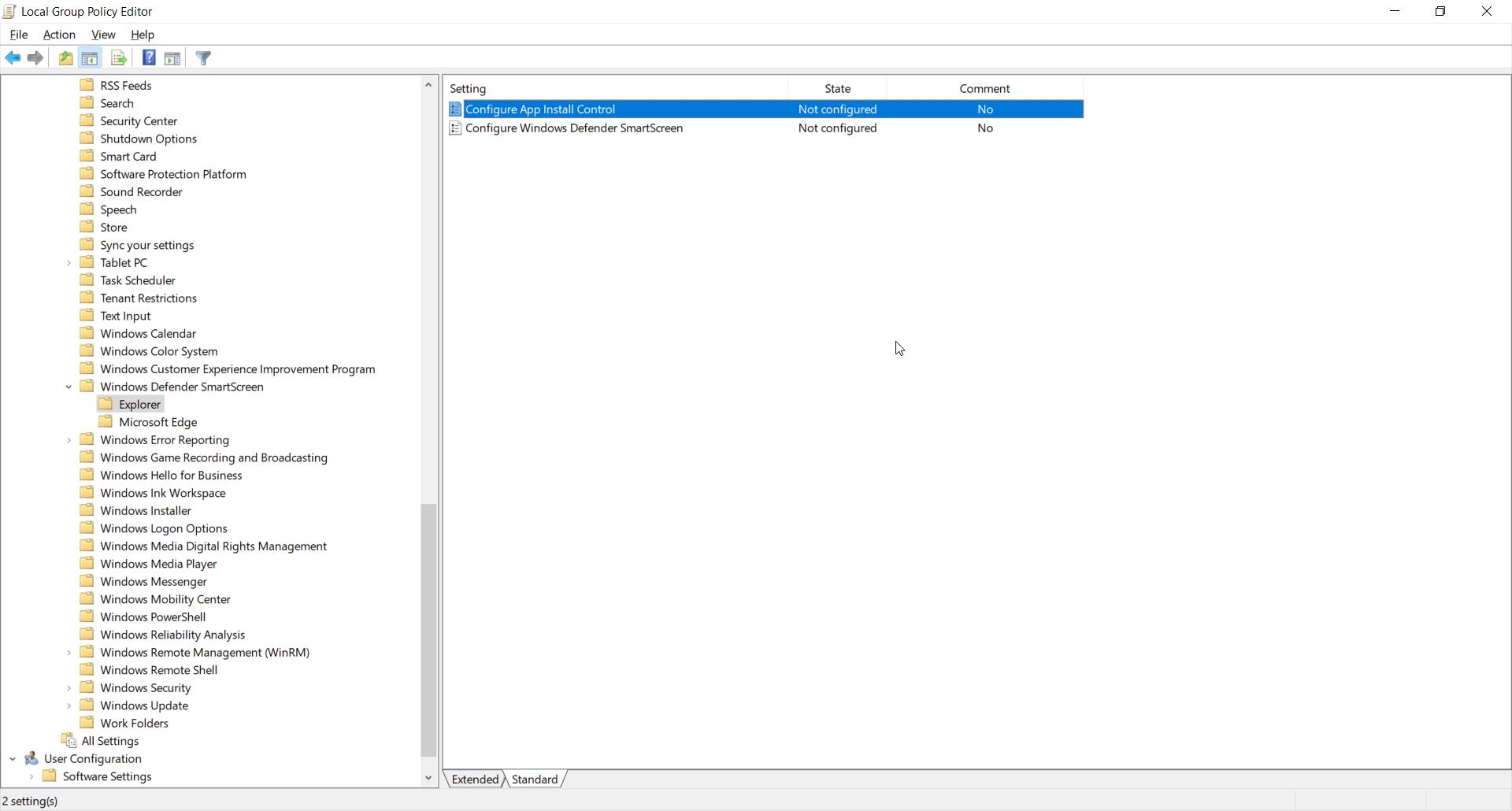Image resolution: width=1512 pixels, height=811 pixels.
Task: Click the All Settings node icon
Action: click(69, 741)
